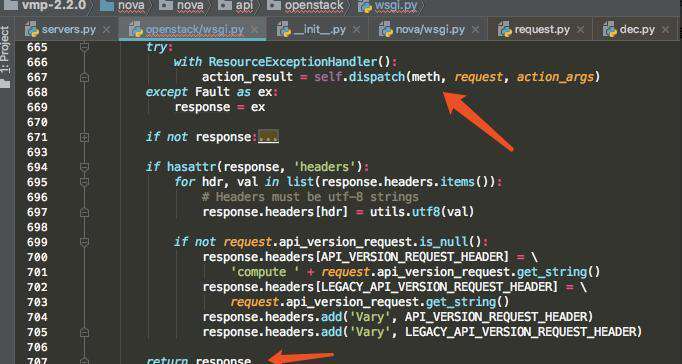Toggle fold marker at line 697
This screenshot has height=364, width=682.
(x=85, y=212)
